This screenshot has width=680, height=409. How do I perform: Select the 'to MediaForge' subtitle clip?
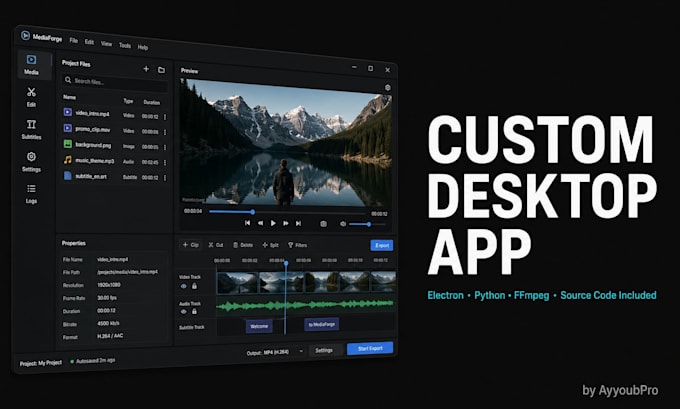pos(321,324)
